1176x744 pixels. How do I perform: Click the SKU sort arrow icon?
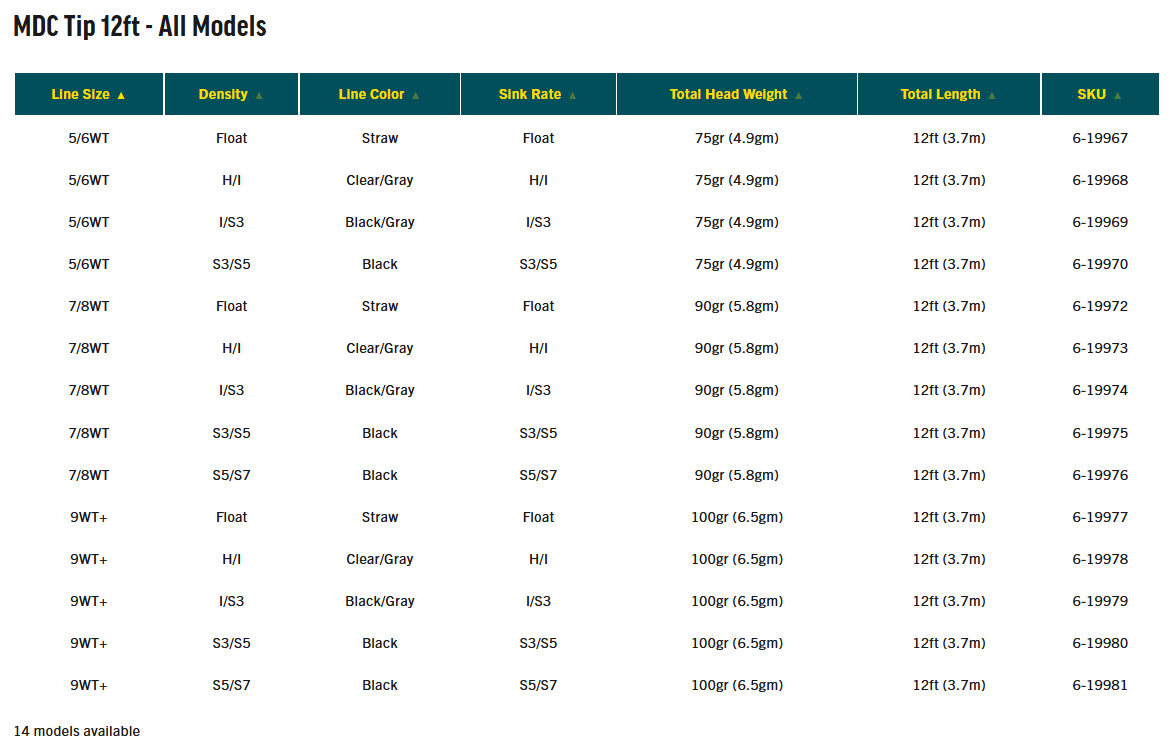(1117, 95)
